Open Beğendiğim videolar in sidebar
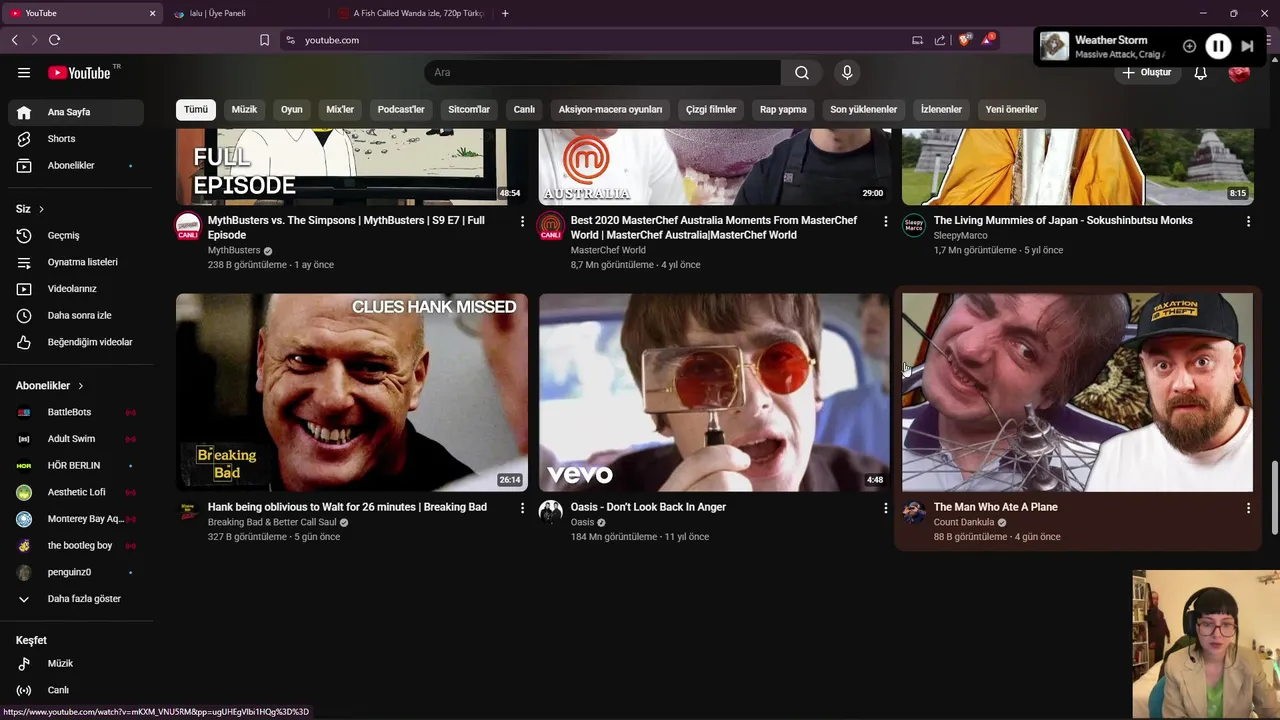The image size is (1280, 720). (x=75, y=342)
